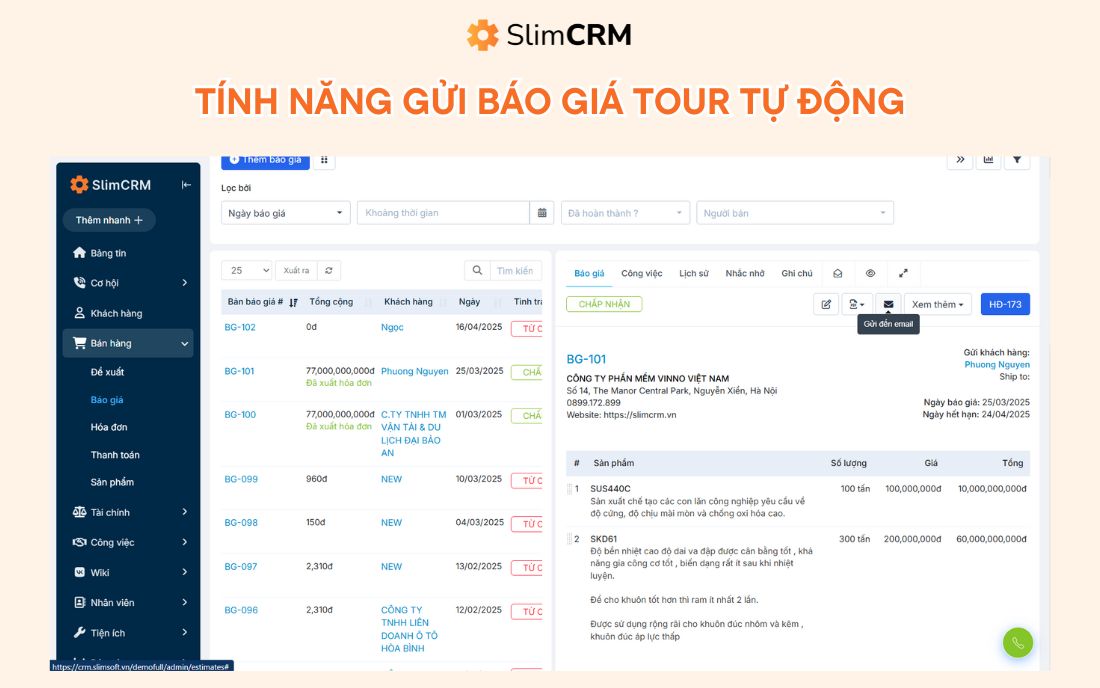Select the edit pencil icon above the quote
Image resolution: width=1100 pixels, height=688 pixels.
pyautogui.click(x=826, y=303)
